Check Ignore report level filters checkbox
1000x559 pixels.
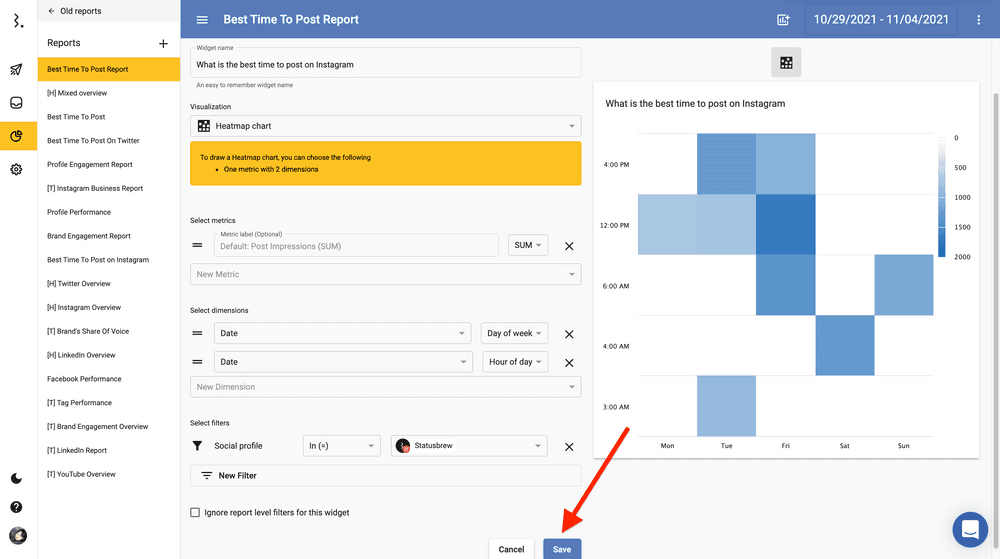195,513
